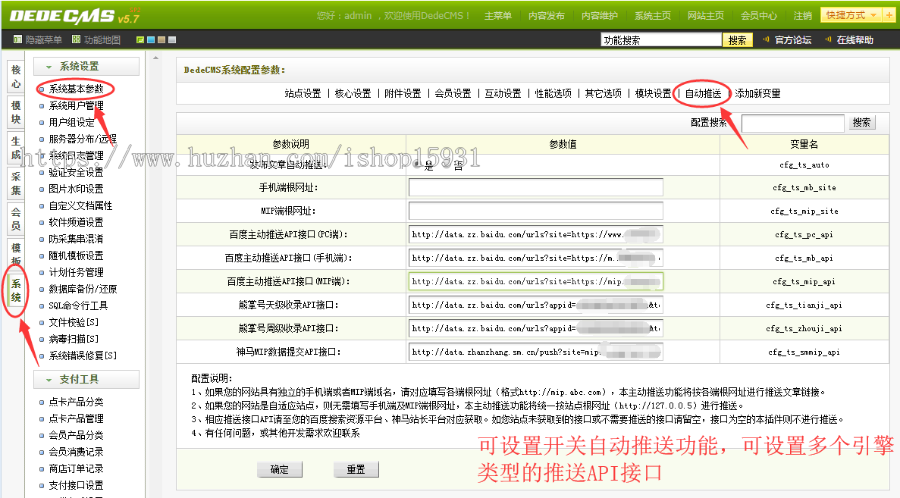Switch to the 会员设置 config tab

pyautogui.click(x=453, y=94)
